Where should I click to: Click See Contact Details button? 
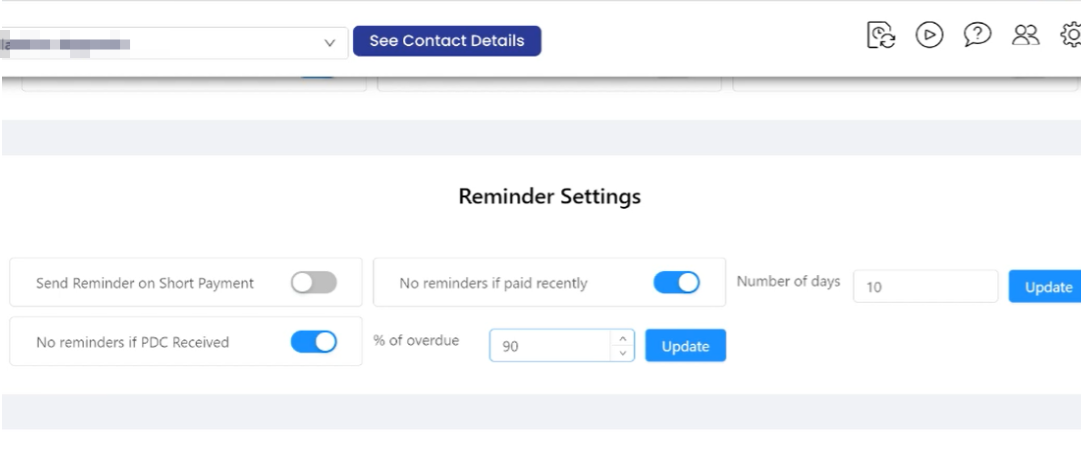coord(447,41)
